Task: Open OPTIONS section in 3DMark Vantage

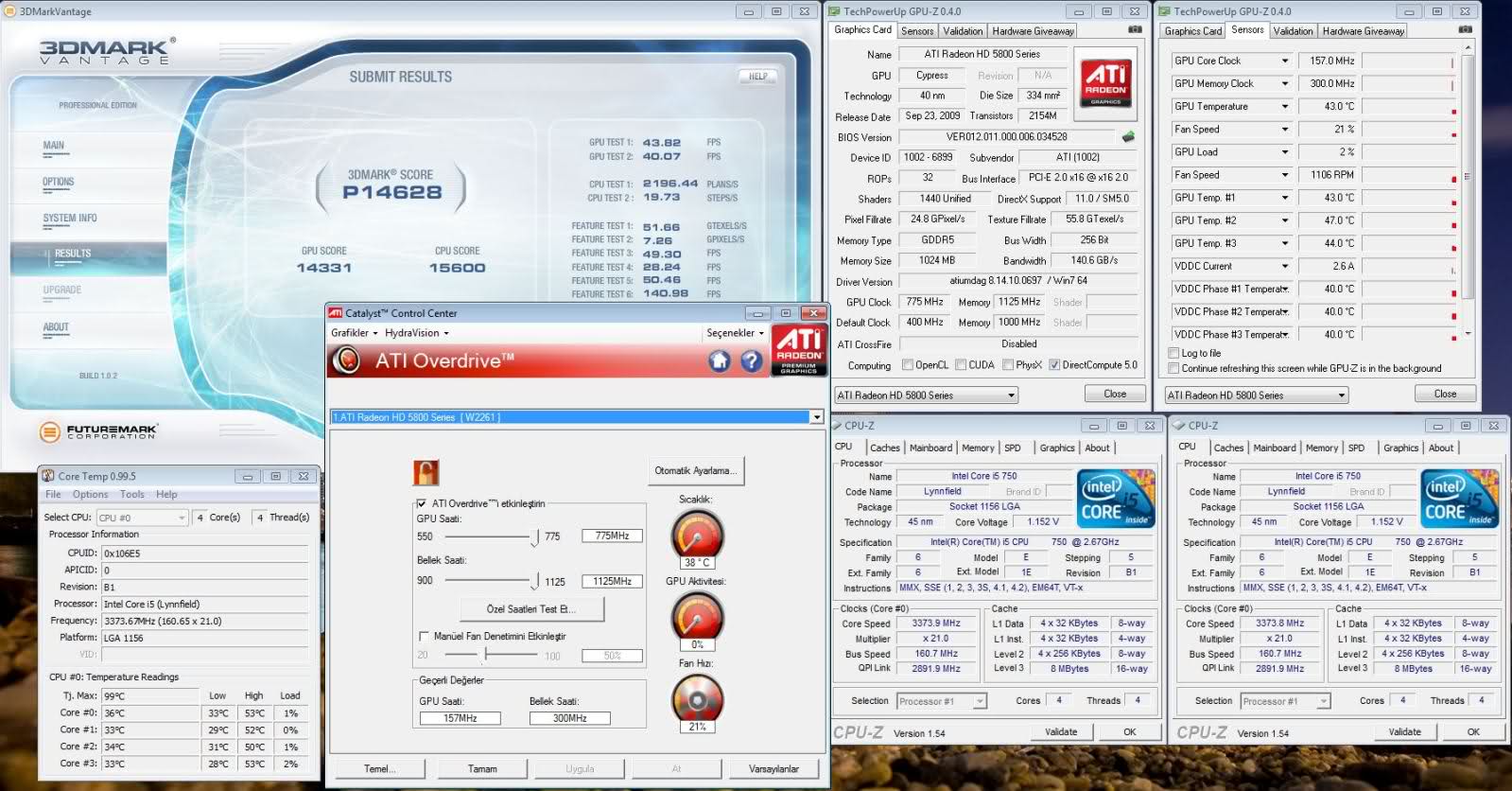Action: 58,182
